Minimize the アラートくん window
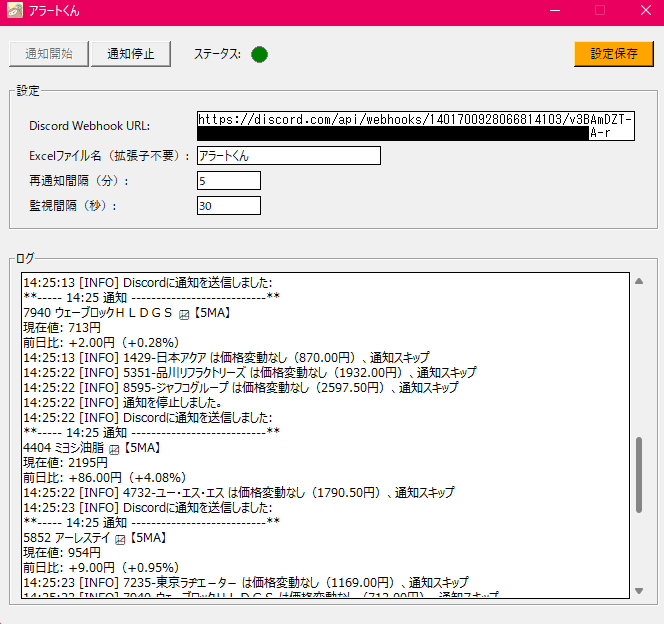 click(555, 11)
